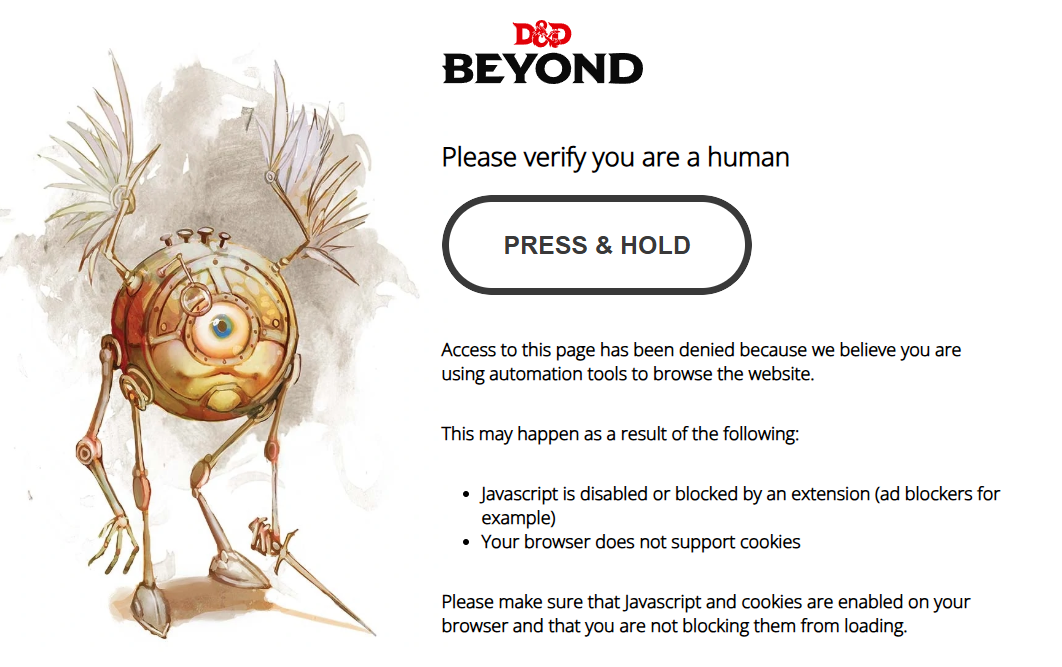
Task: Click the BEYOND wordmark logo
Action: pyautogui.click(x=543, y=68)
